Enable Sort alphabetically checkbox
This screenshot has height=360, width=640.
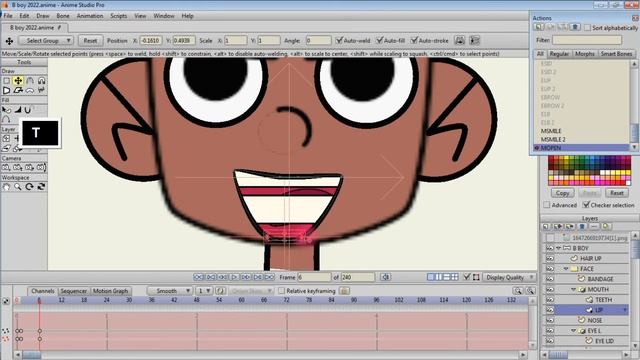pyautogui.click(x=587, y=28)
